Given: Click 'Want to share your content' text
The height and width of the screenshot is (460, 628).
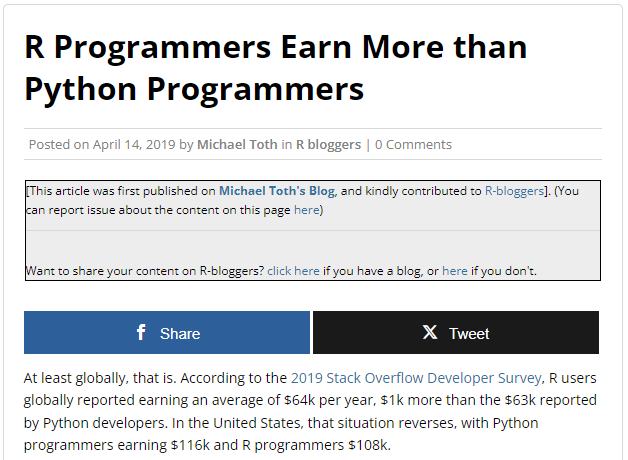Looking at the screenshot, I should click(144, 271).
